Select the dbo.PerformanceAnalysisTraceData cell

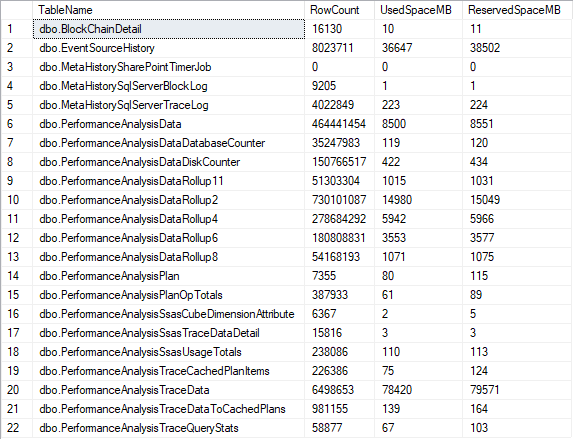168,390
